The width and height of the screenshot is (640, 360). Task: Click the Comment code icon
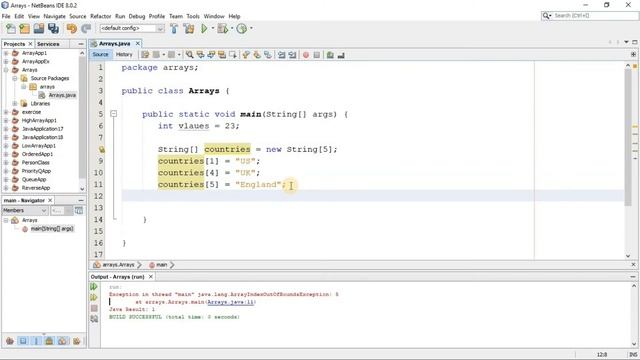(x=330, y=55)
